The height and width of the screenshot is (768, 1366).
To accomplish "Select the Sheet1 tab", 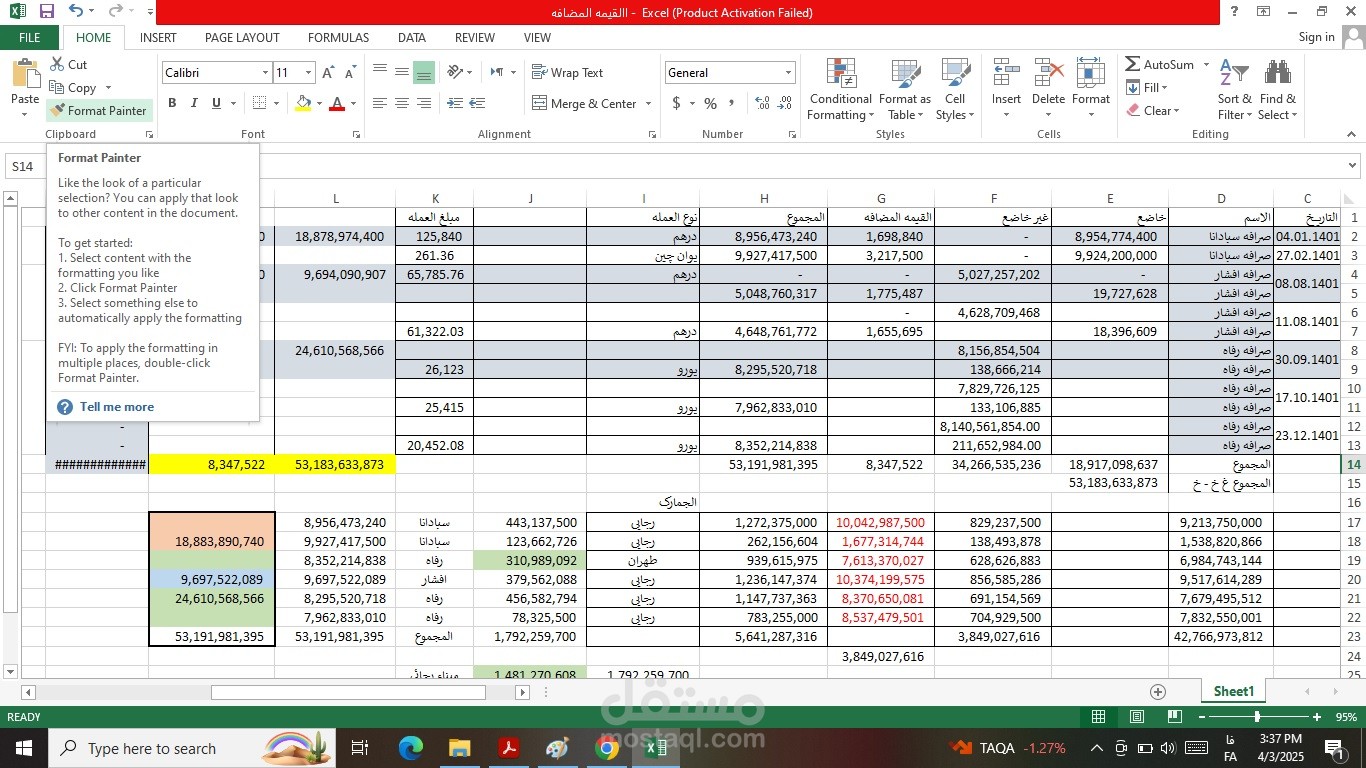I will tap(1233, 691).
